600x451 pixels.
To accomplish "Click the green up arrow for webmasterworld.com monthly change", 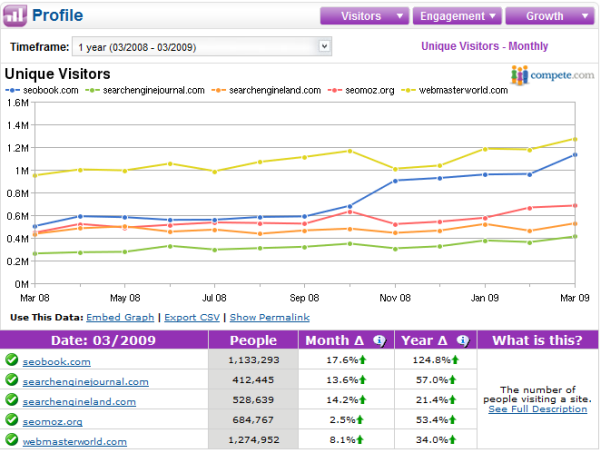I will (360, 440).
